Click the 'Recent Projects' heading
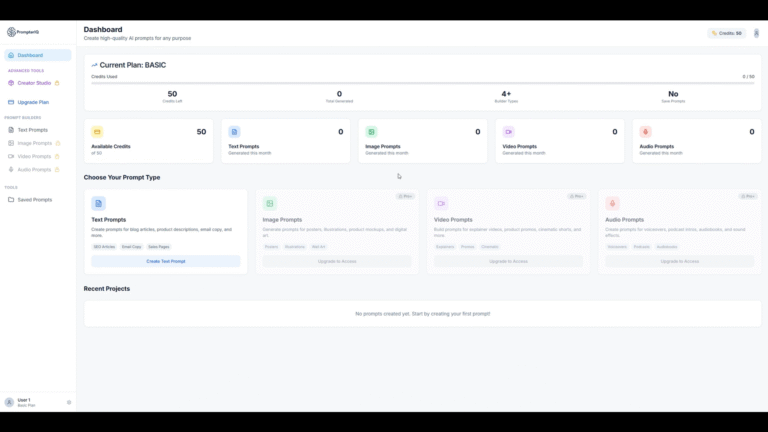 (107, 288)
